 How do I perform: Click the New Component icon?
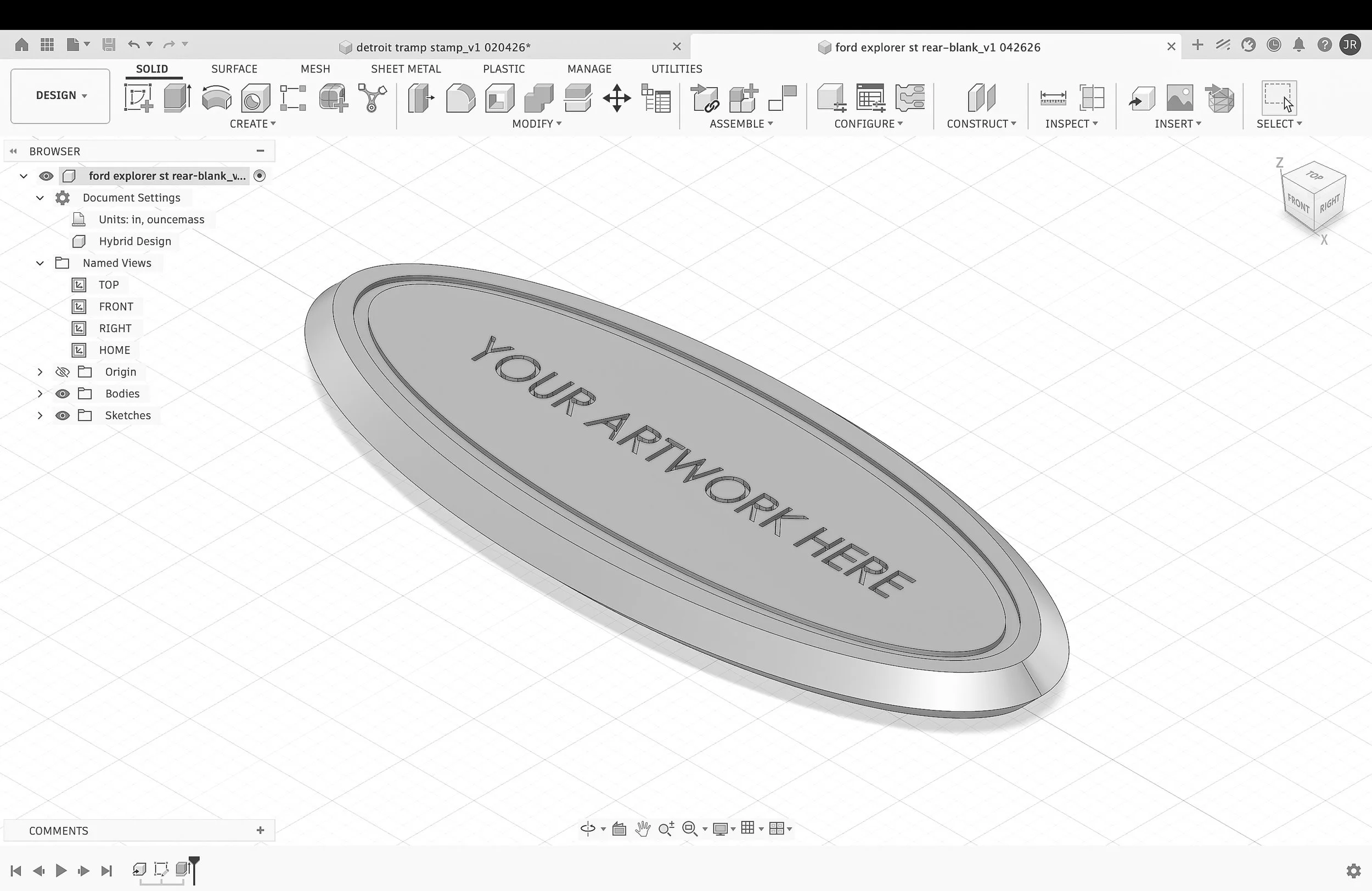coord(744,98)
